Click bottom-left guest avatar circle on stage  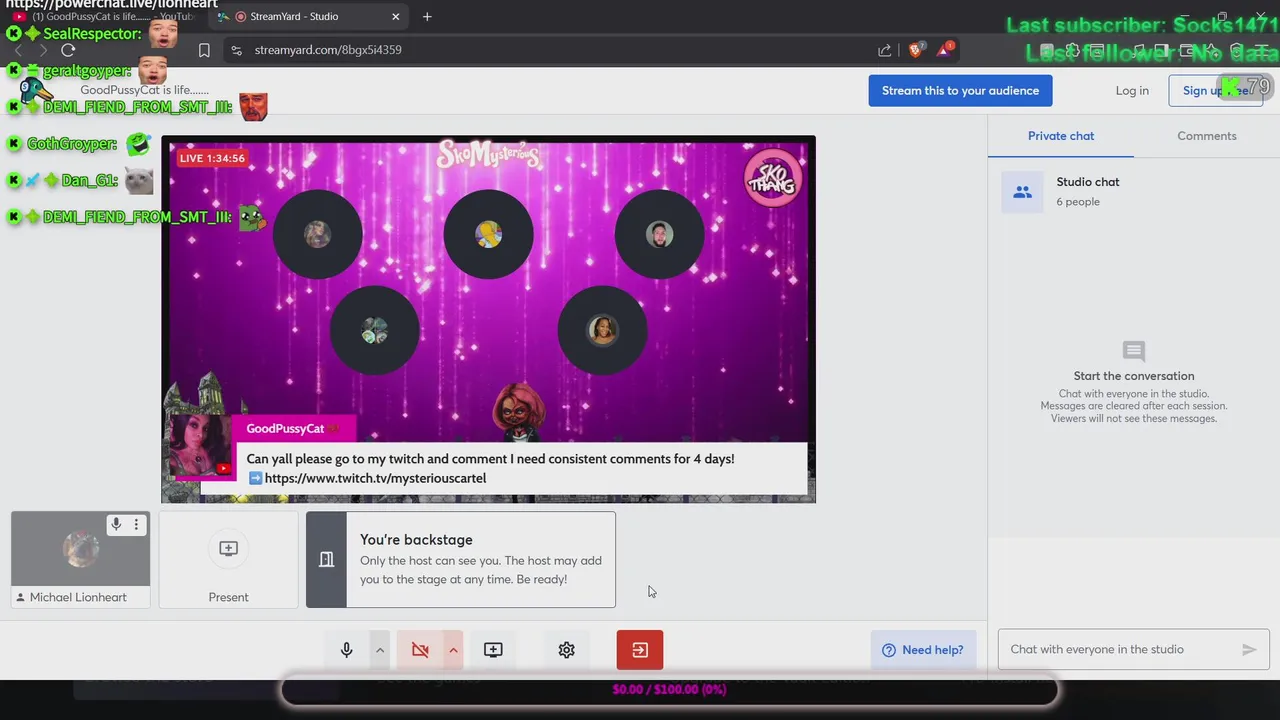(374, 330)
